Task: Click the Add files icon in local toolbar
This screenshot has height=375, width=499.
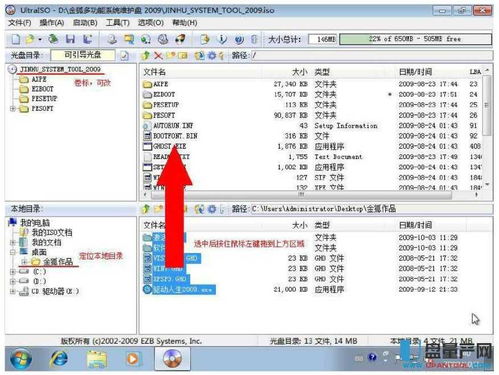Action: coord(200,209)
